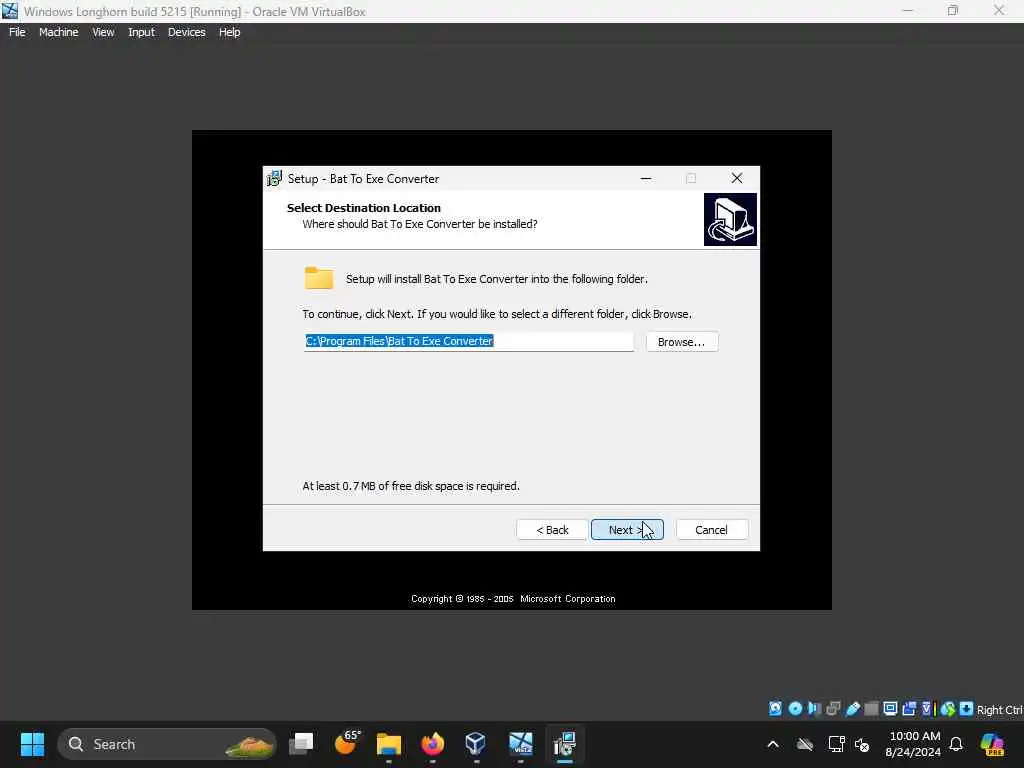
Task: Click the VirtualBox USB devices status icon
Action: [852, 709]
